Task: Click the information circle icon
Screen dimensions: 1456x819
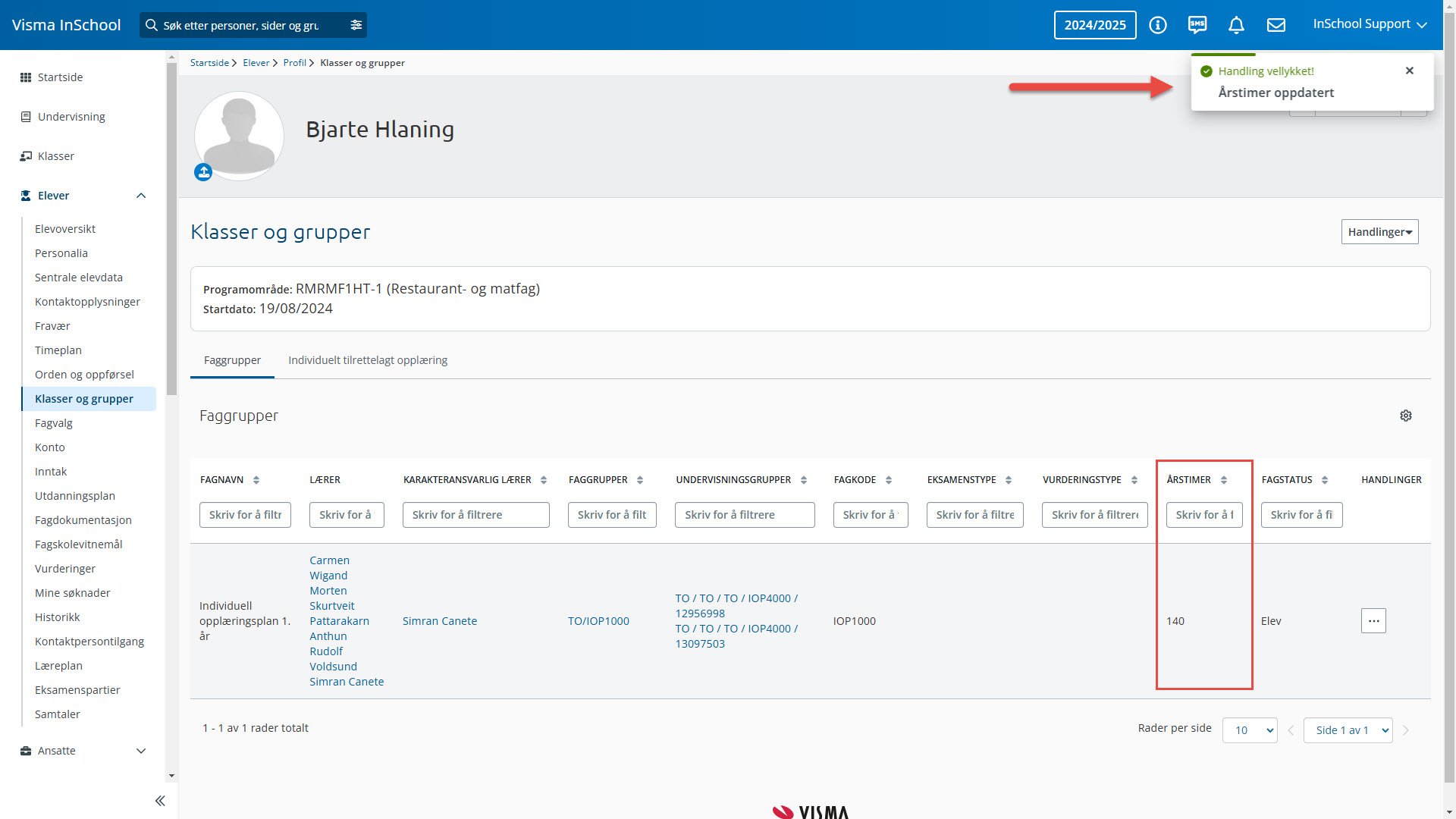Action: [1158, 25]
